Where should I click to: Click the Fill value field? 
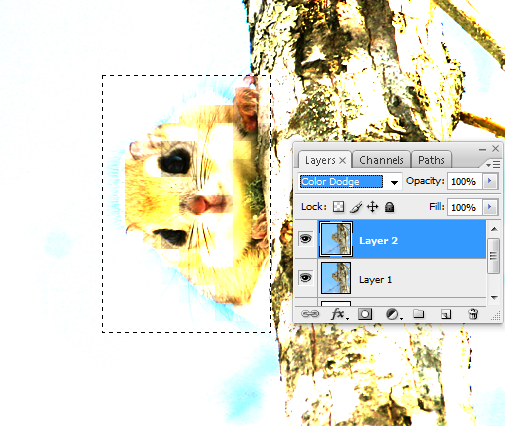coord(464,207)
